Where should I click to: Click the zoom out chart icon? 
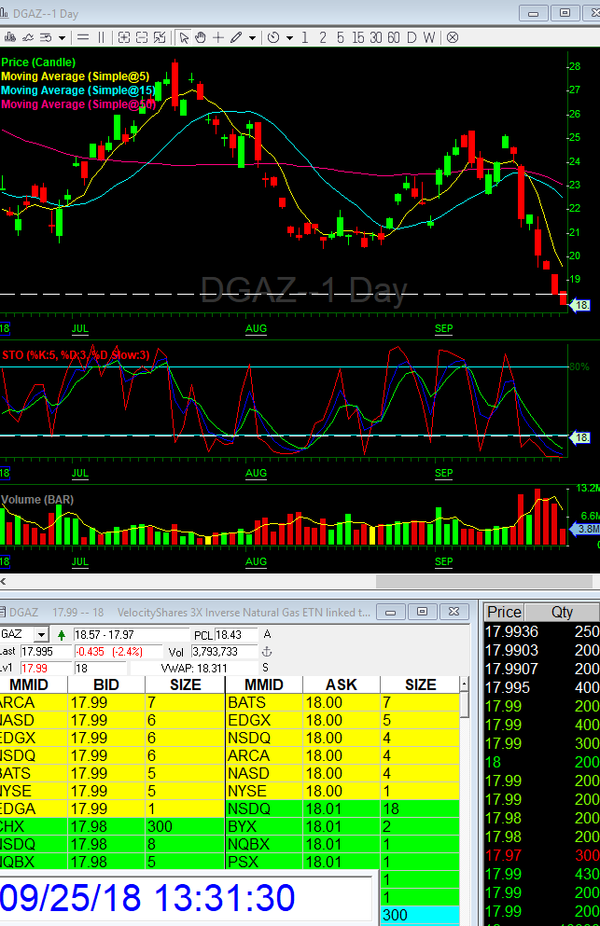tap(142, 37)
